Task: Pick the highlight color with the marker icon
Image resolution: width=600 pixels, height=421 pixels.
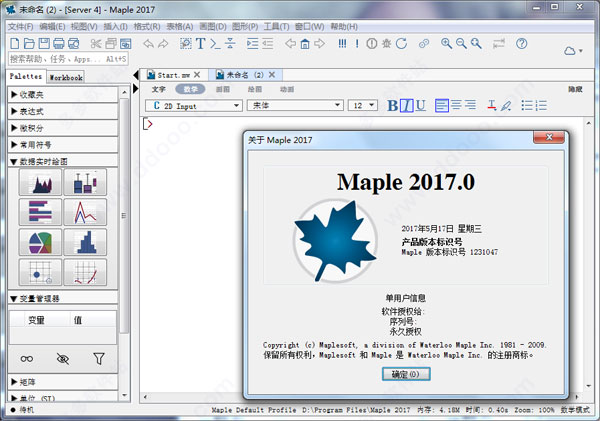Action: pos(506,105)
